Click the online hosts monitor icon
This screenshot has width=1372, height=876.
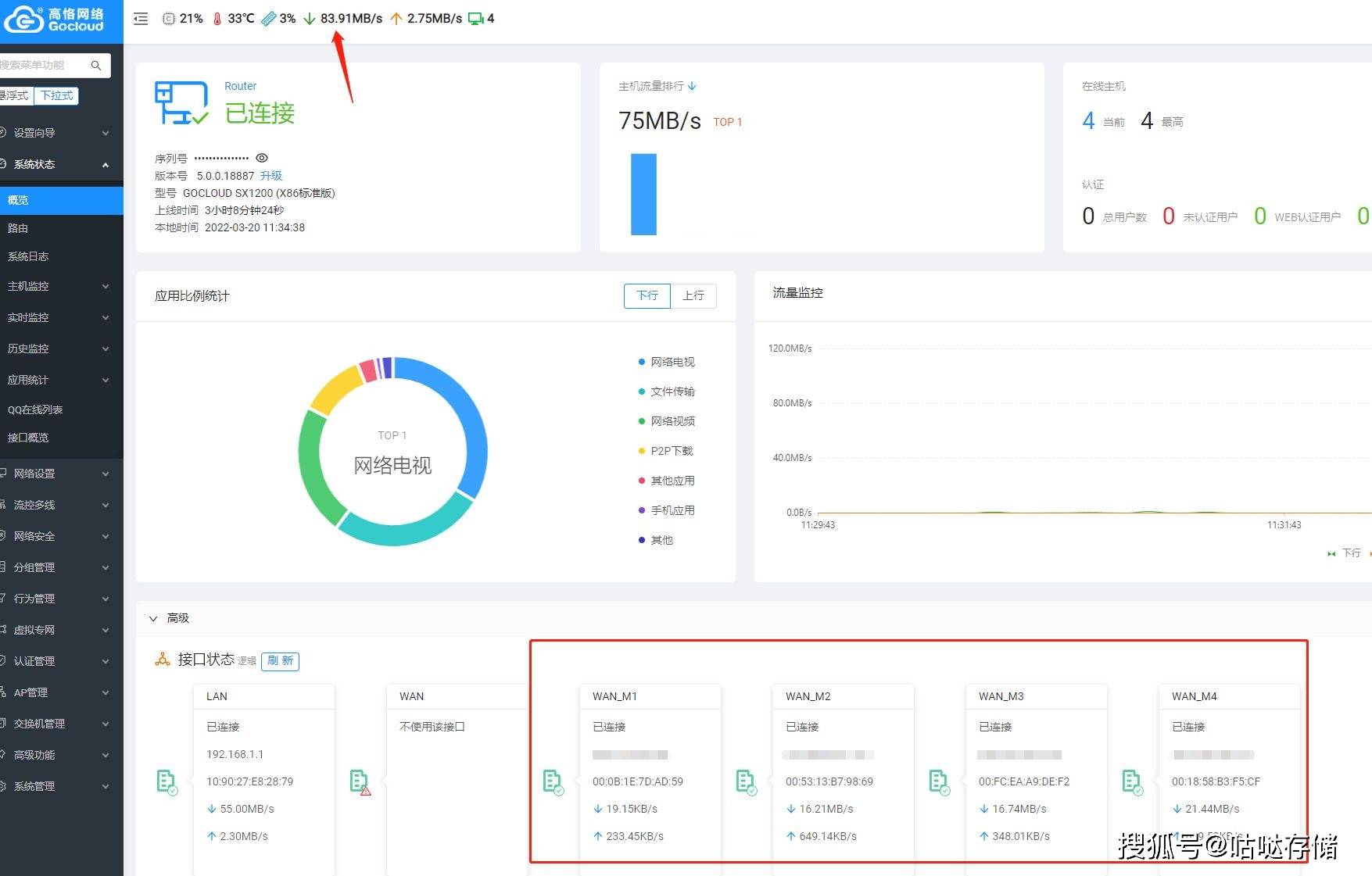click(x=475, y=19)
